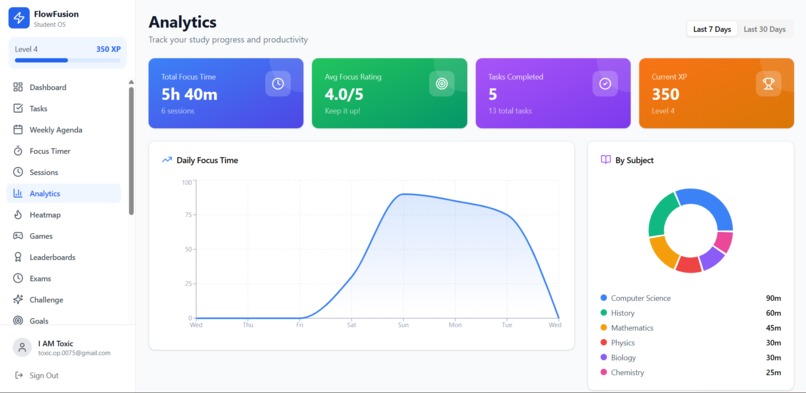Click the target icon on Avg Focus Rating card
Screen dimensions: 806x393
coord(442,84)
